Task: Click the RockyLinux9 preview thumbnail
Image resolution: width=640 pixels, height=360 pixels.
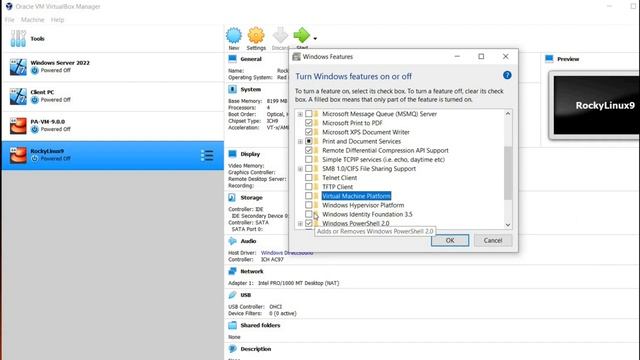Action: tap(596, 105)
